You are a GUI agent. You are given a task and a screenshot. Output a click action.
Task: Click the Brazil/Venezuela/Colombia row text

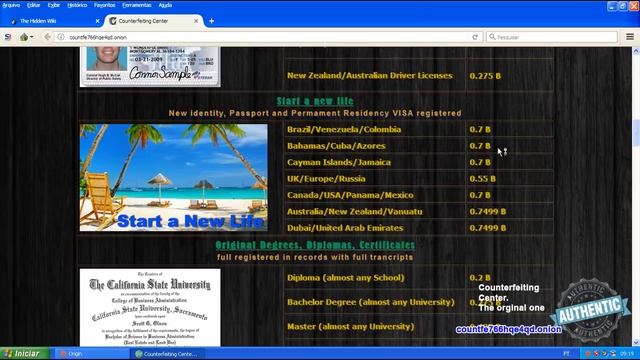click(344, 129)
